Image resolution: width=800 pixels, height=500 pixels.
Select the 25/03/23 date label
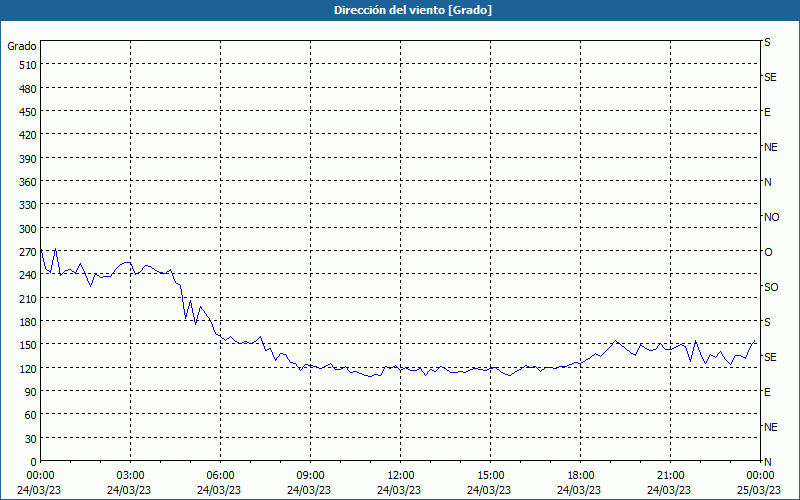[x=760, y=490]
